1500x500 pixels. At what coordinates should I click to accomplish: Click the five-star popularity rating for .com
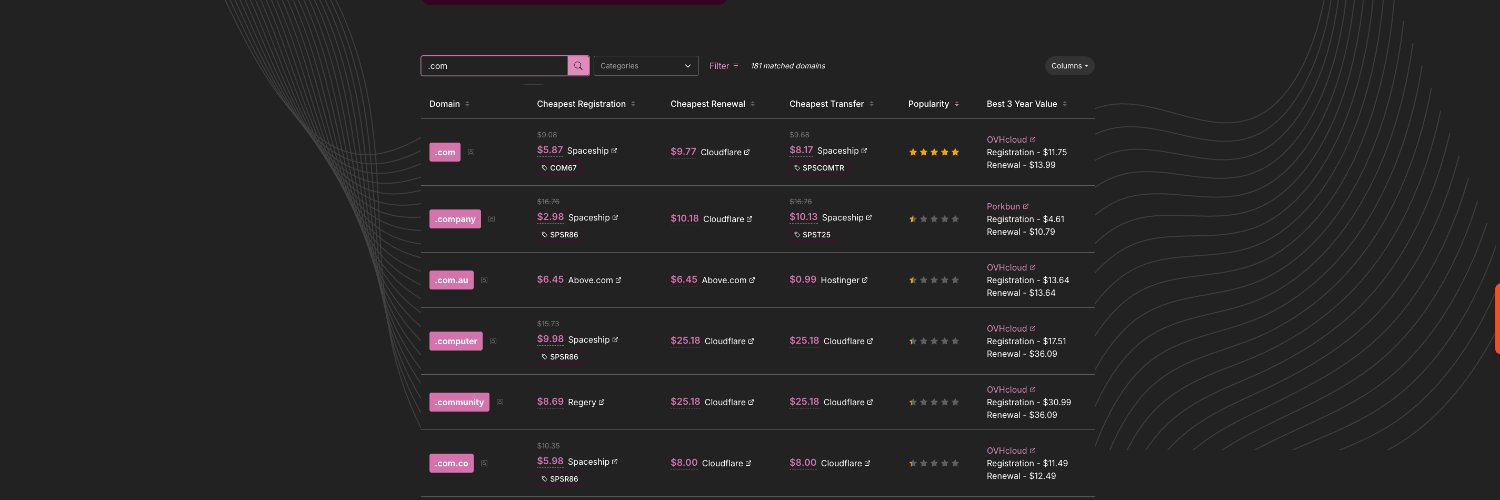[x=934, y=152]
